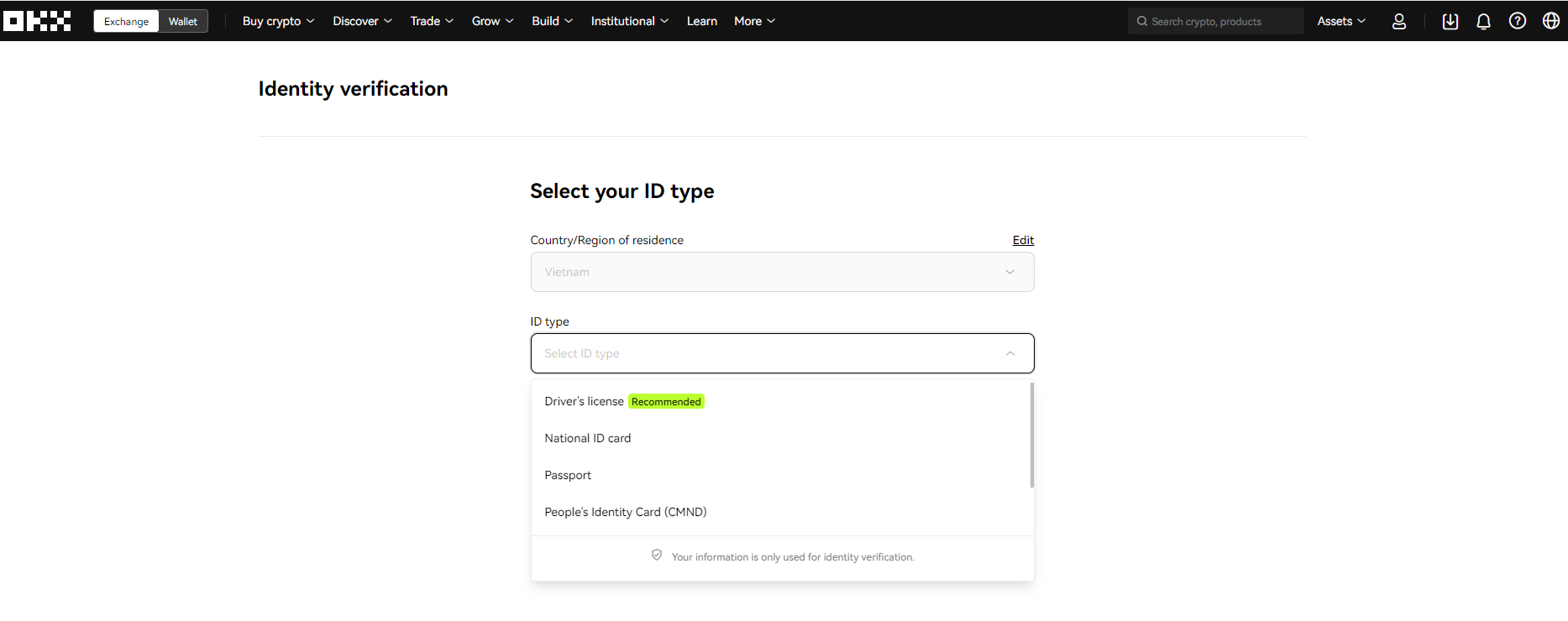Open the Assets dropdown

pos(1341,21)
